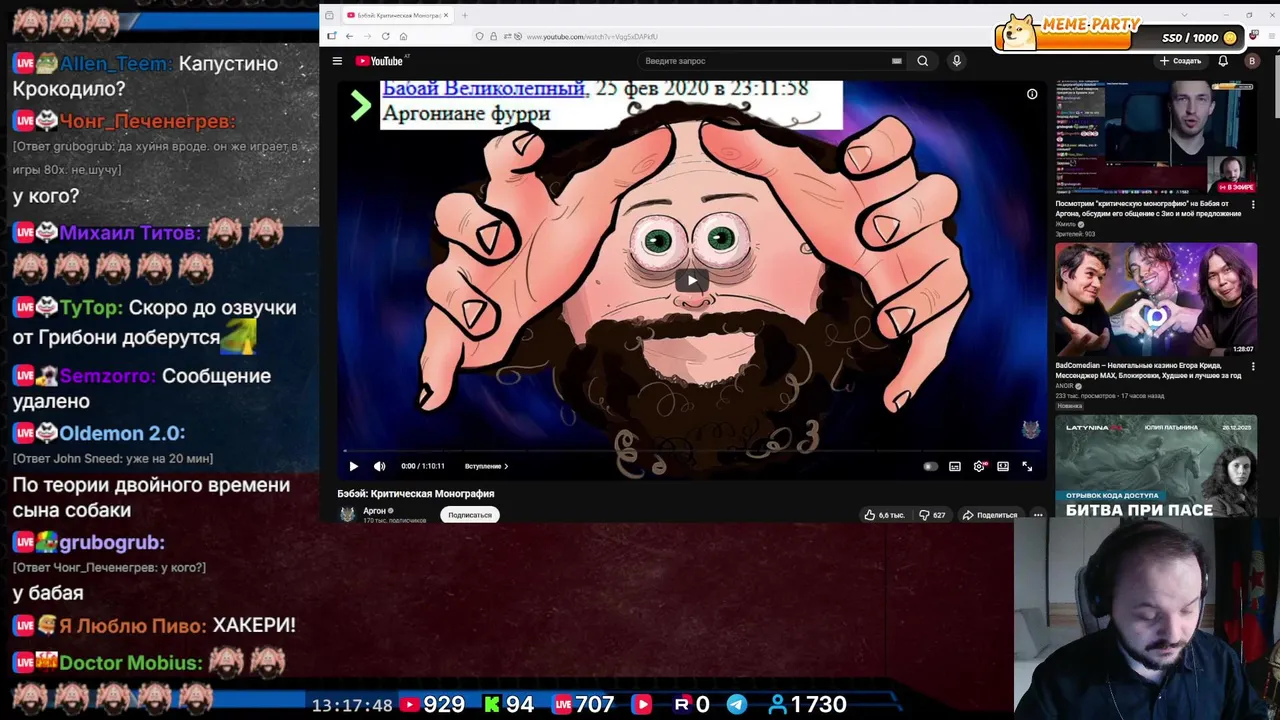Click Allen_Teem's name in chat
The width and height of the screenshot is (1280, 720).
tap(115, 64)
